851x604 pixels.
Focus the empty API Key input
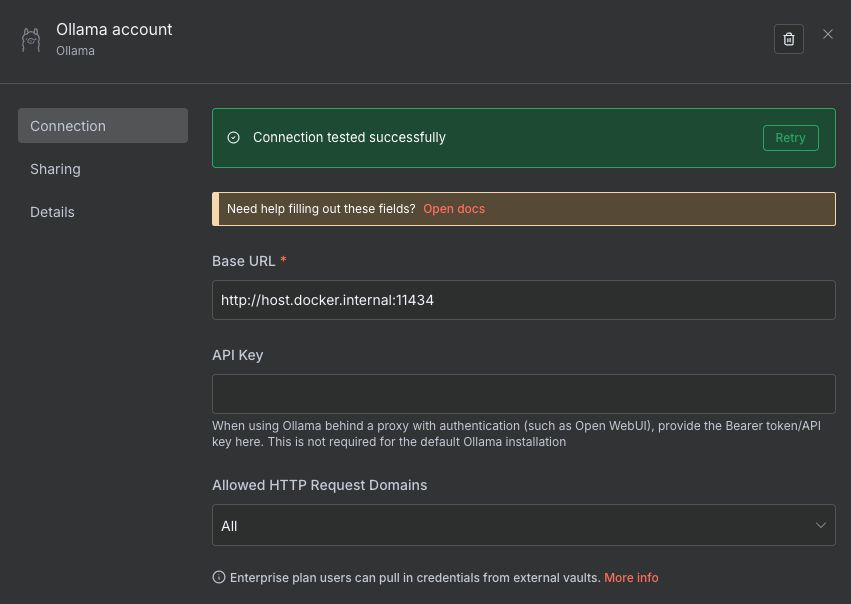(522, 394)
